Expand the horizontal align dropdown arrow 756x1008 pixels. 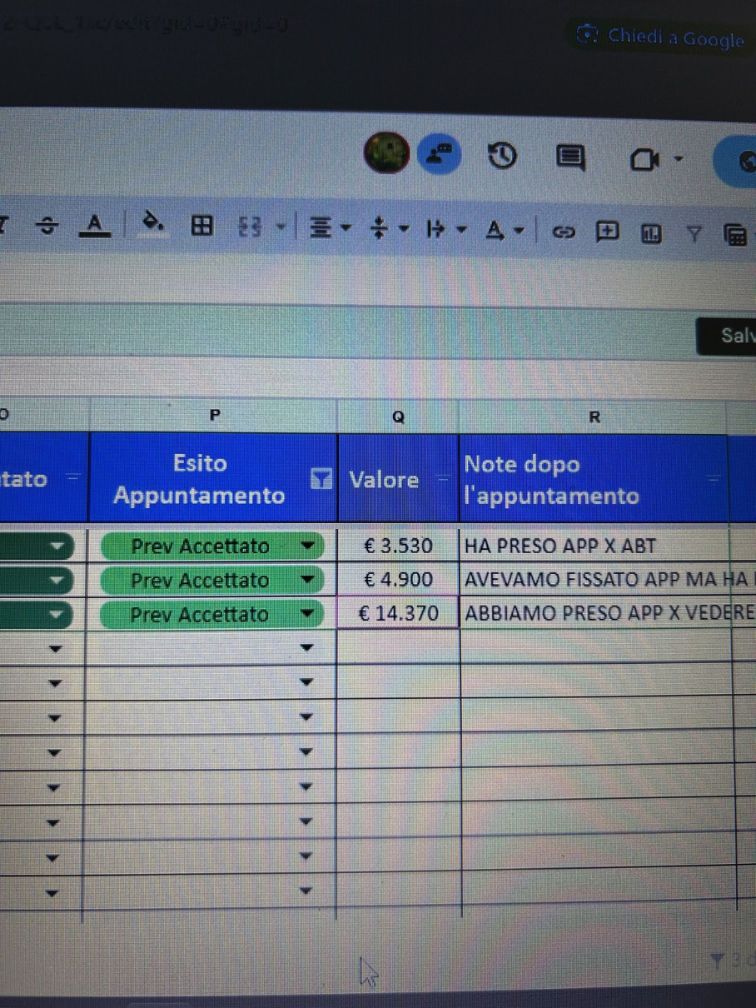tap(346, 228)
